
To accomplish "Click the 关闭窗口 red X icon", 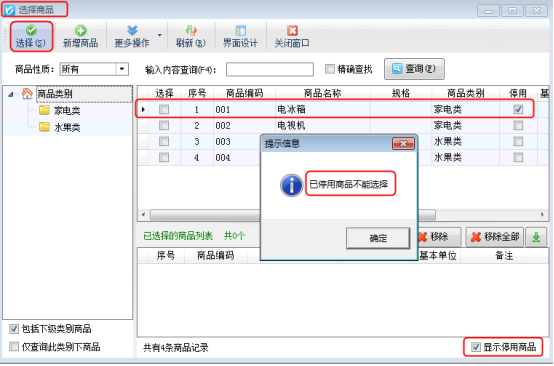I will pyautogui.click(x=292, y=30).
